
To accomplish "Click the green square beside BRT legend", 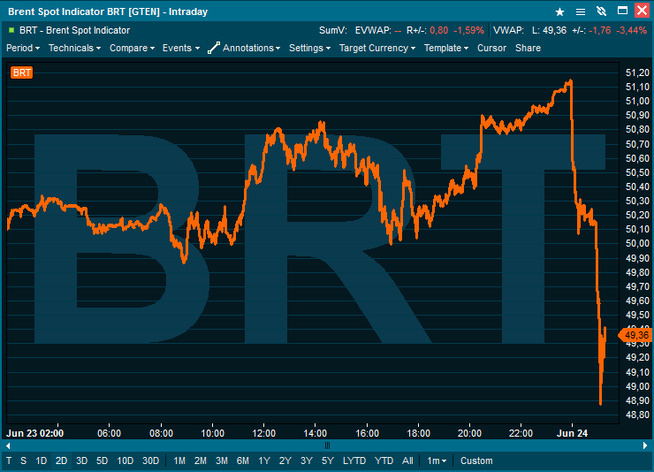I will click(x=11, y=30).
